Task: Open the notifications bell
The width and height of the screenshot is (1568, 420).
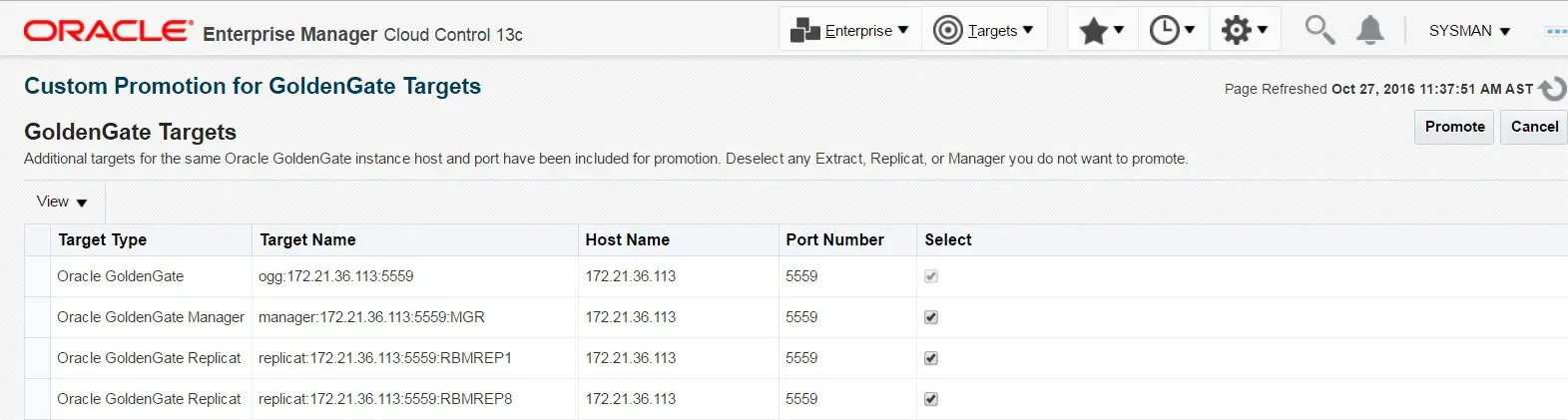Action: tap(1370, 30)
